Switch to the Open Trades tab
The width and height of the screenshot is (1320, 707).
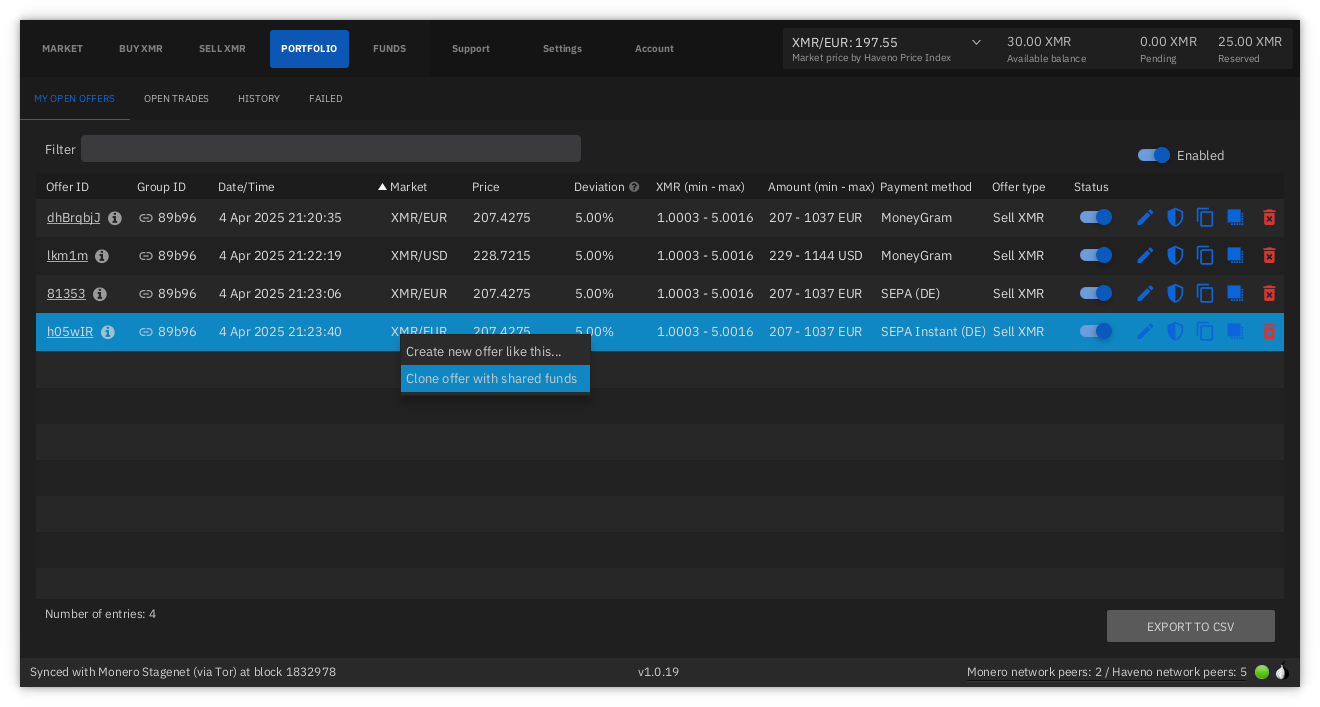(x=176, y=99)
